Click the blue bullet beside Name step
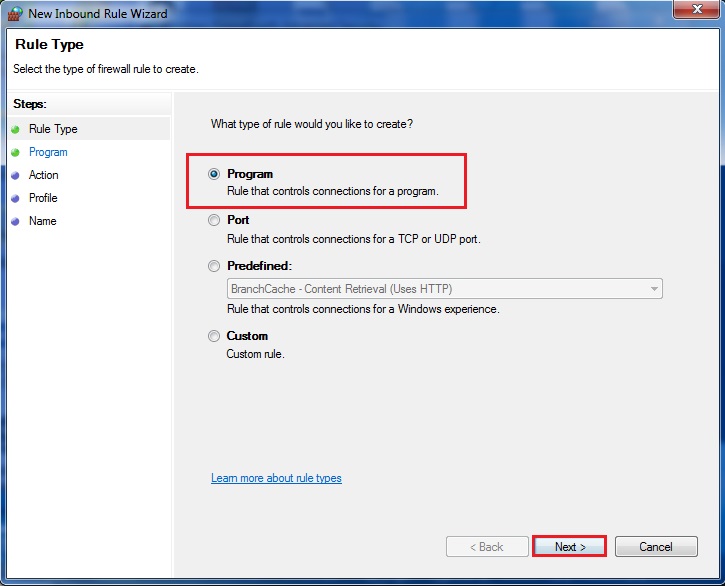 [x=15, y=222]
